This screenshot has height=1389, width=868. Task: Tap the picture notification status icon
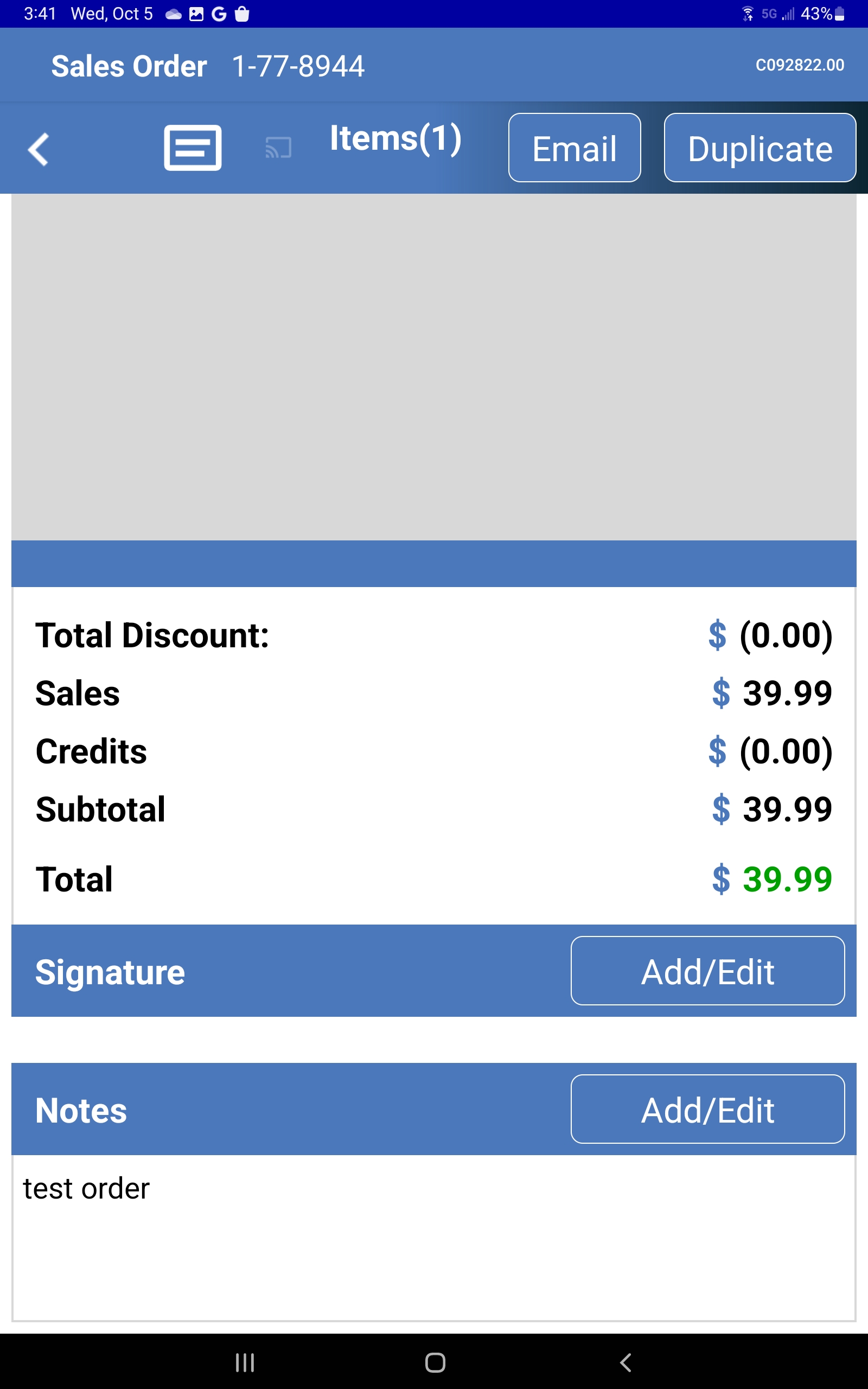[196, 14]
